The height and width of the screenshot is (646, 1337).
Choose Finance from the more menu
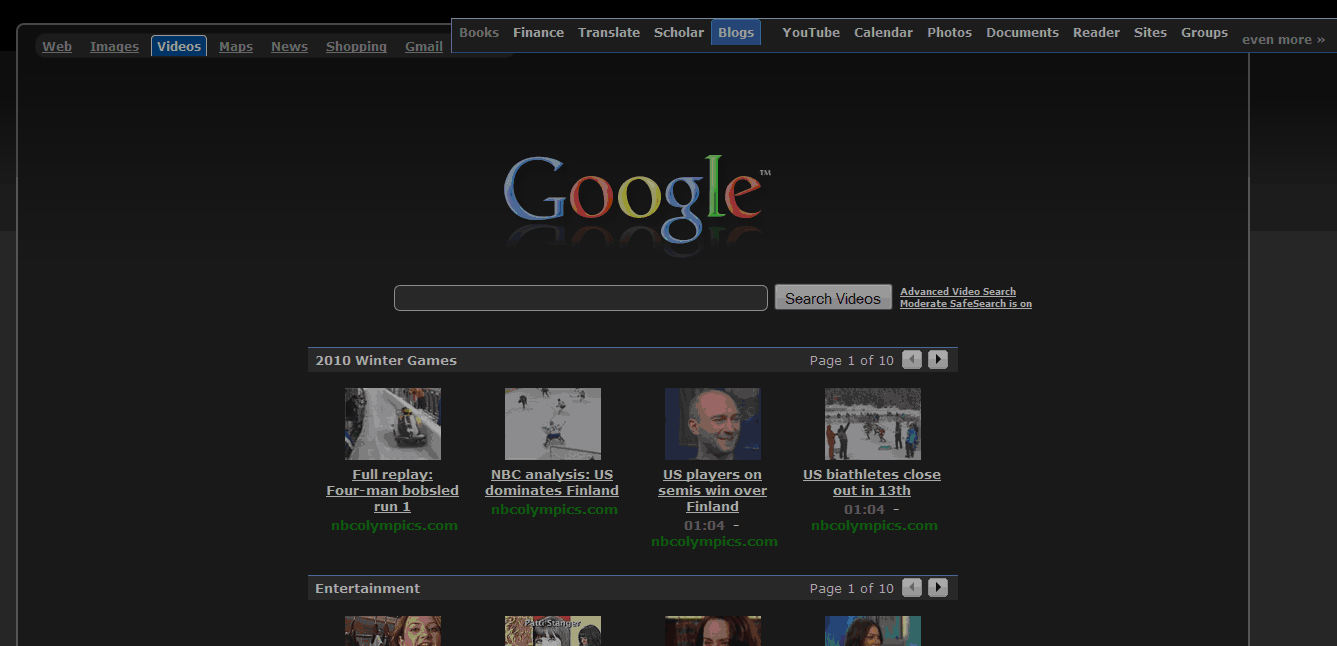(x=538, y=32)
